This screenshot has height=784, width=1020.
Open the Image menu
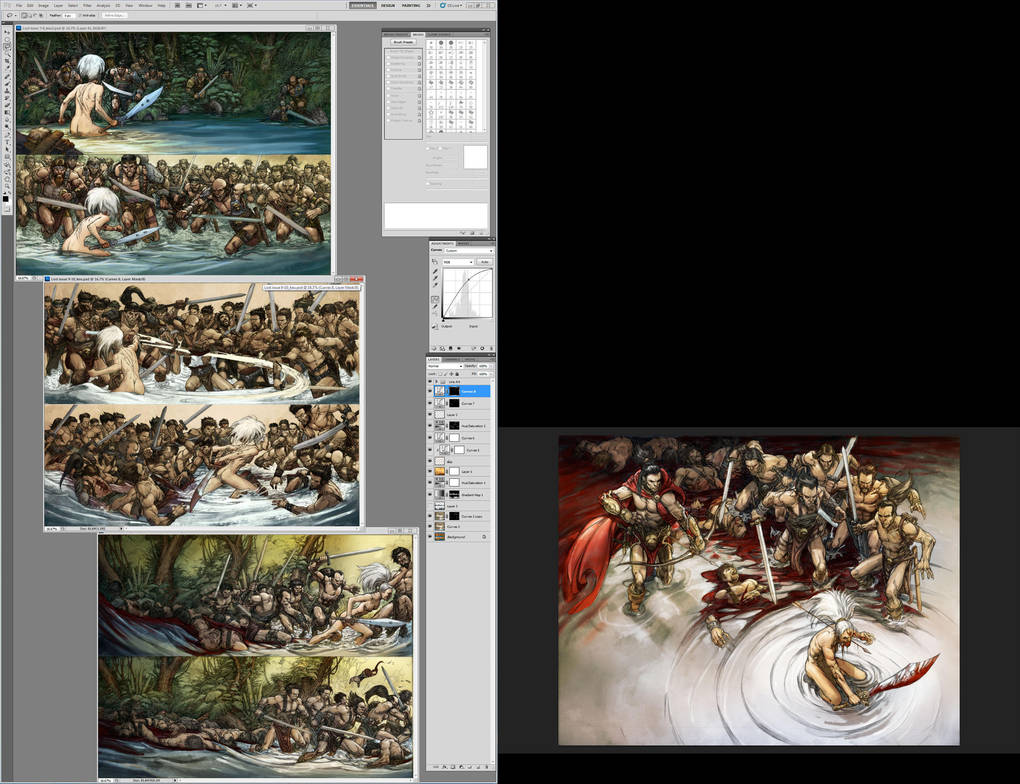[x=45, y=5]
